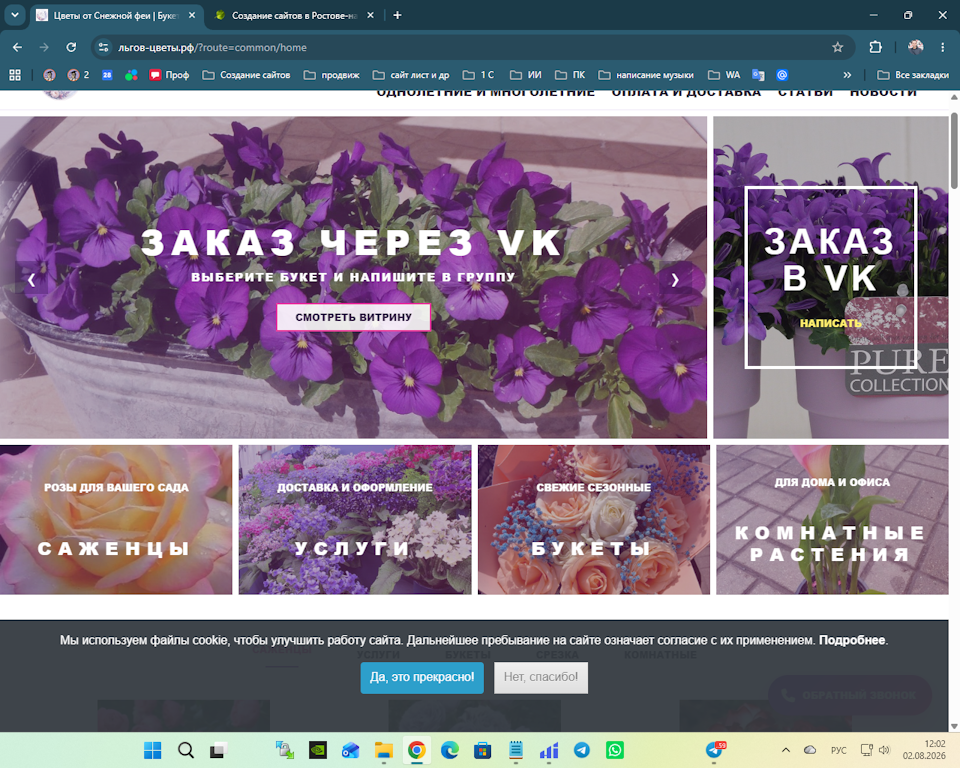Open WhatsApp from taskbar
The width and height of the screenshot is (960, 768).
615,750
